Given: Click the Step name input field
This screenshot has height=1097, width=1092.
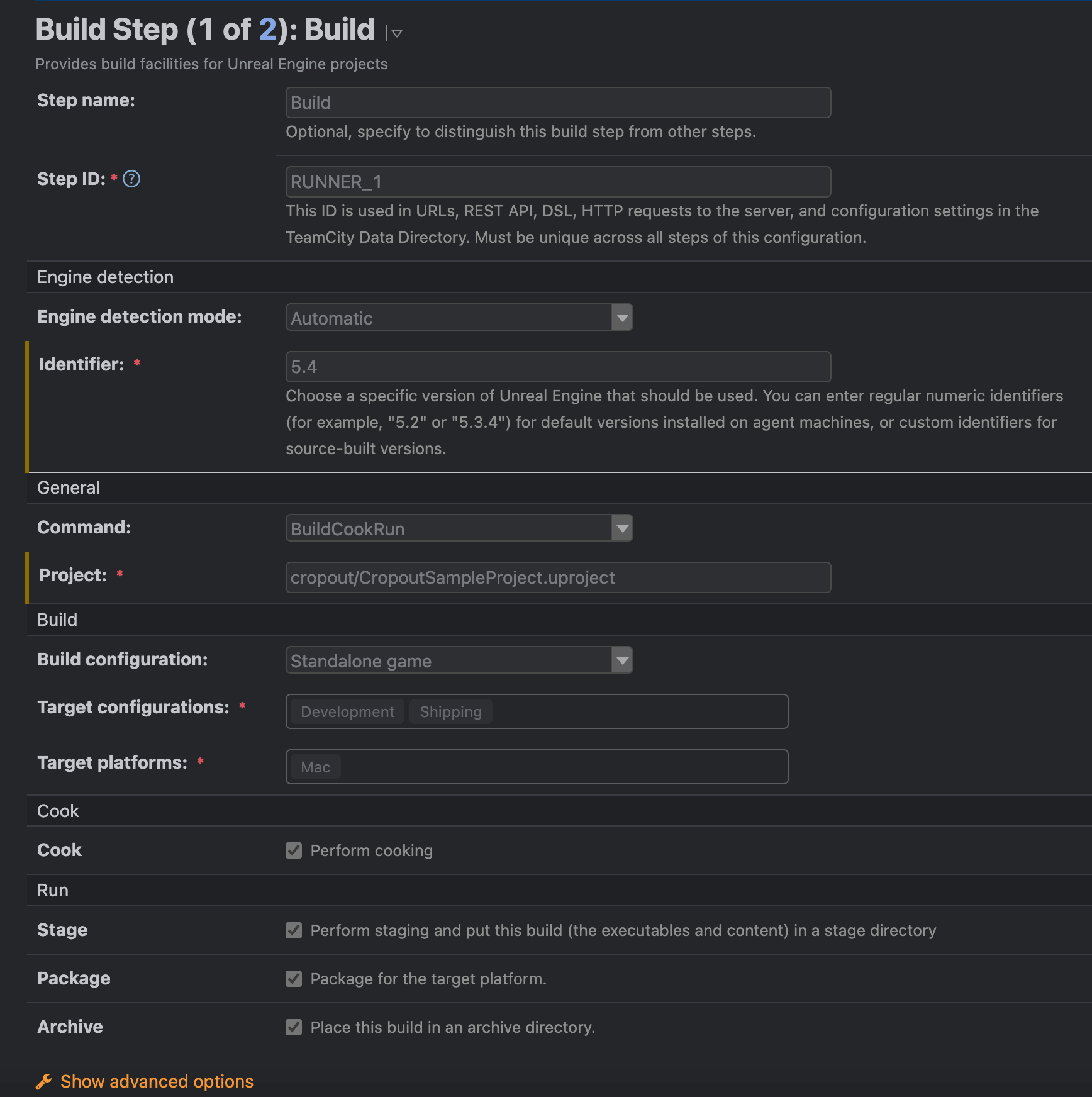Looking at the screenshot, I should [x=558, y=103].
